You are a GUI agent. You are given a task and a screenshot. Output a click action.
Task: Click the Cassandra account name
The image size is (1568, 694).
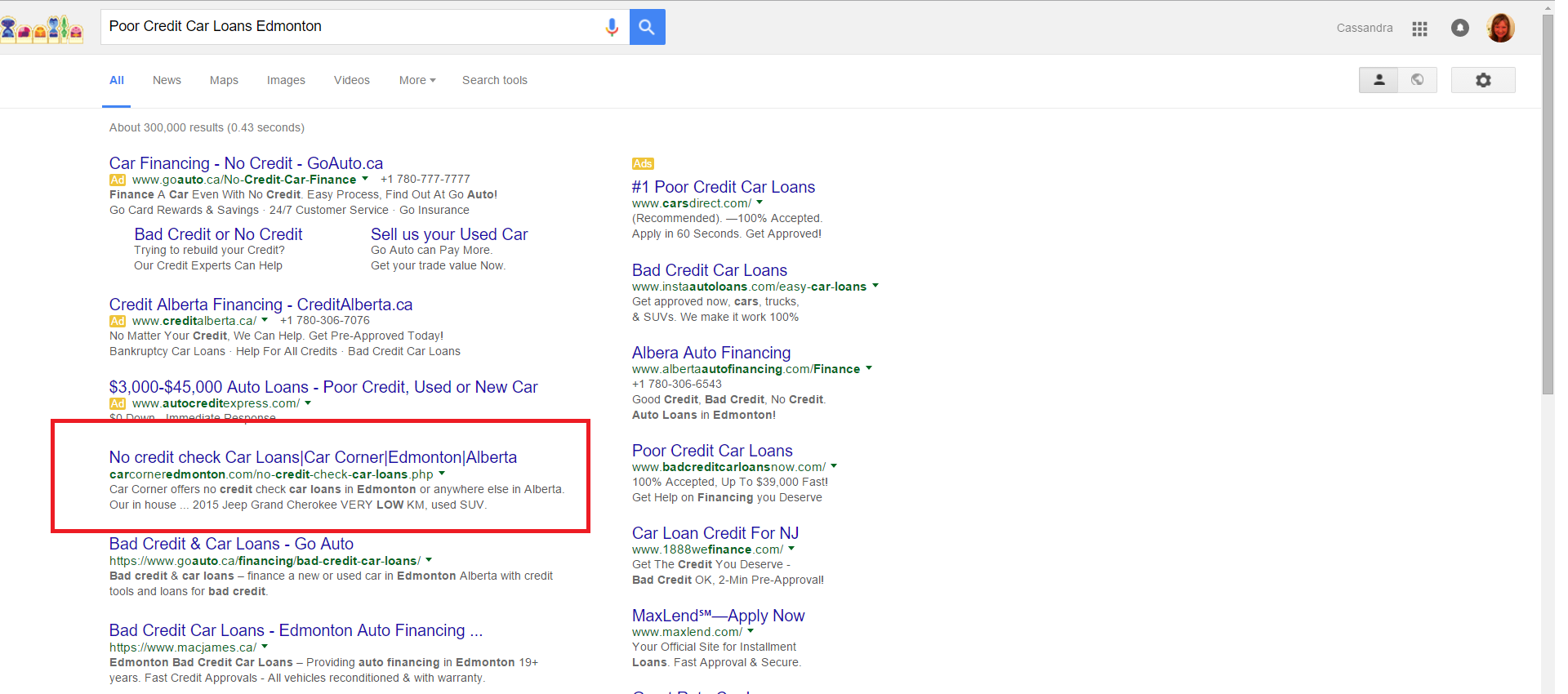(x=1365, y=28)
